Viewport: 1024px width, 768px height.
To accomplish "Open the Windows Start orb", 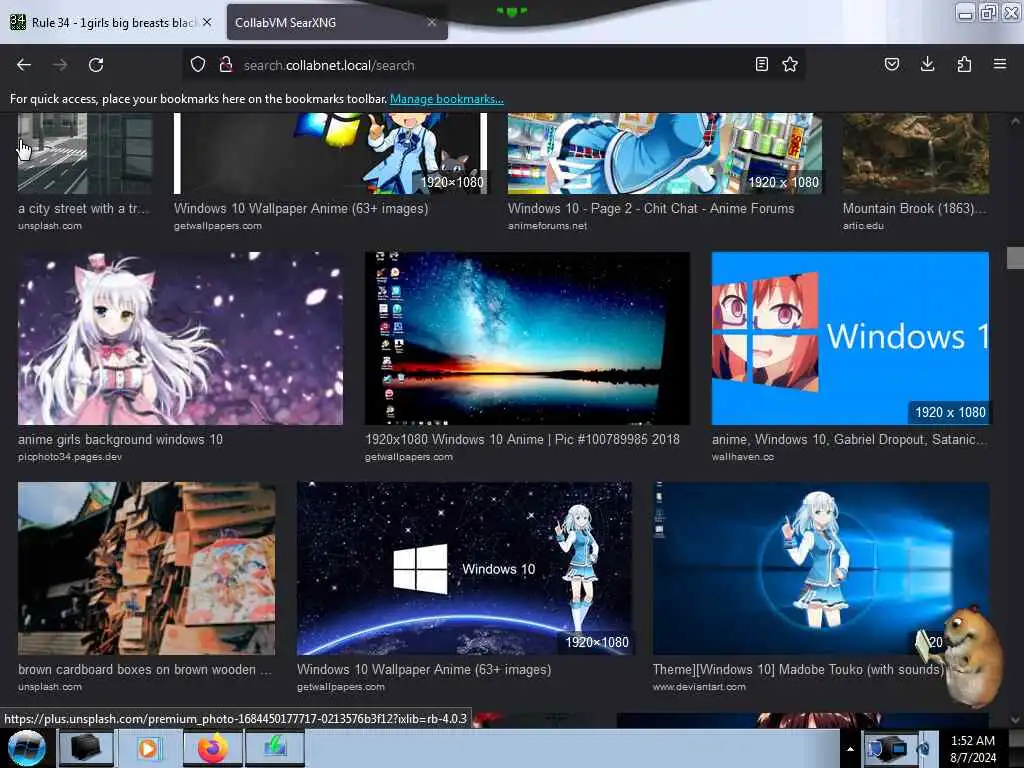I will [26, 748].
